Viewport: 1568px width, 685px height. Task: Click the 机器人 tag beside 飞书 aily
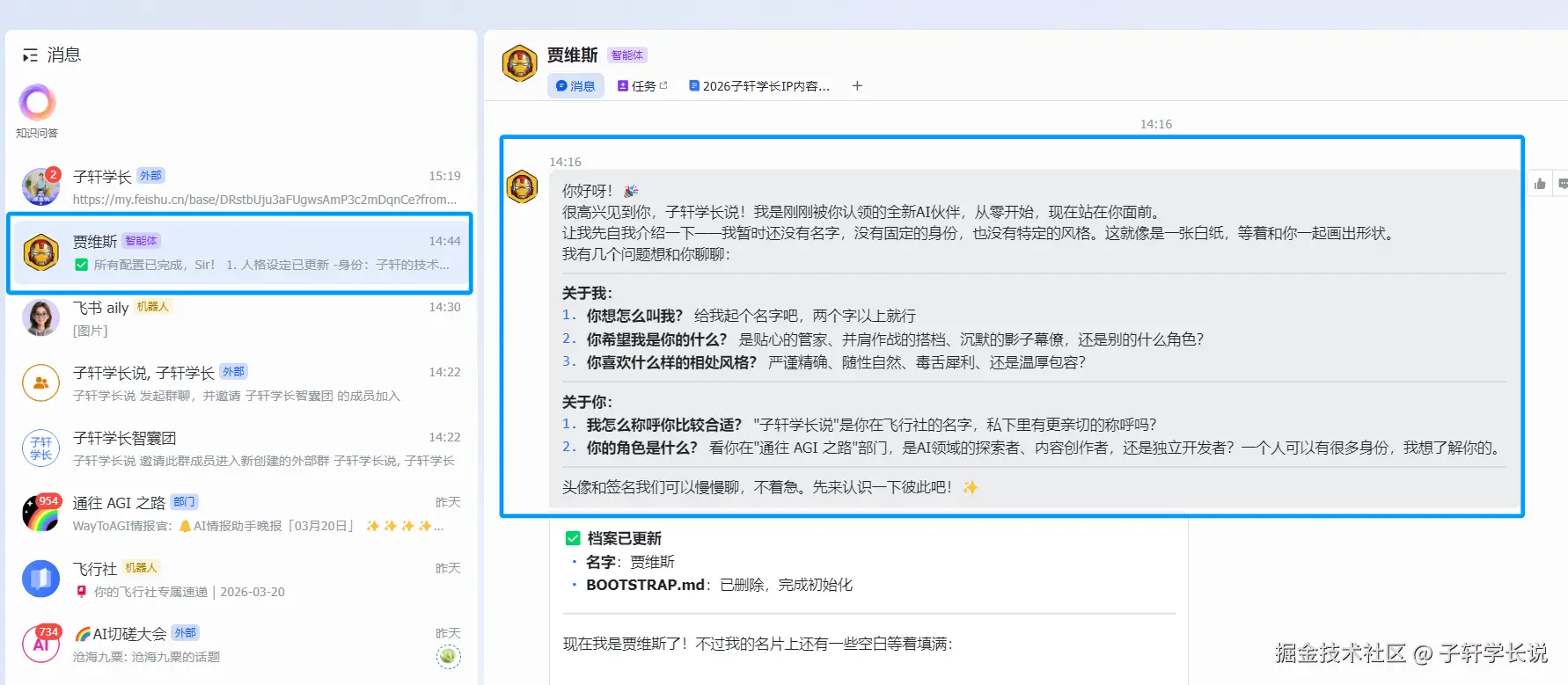[x=153, y=306]
